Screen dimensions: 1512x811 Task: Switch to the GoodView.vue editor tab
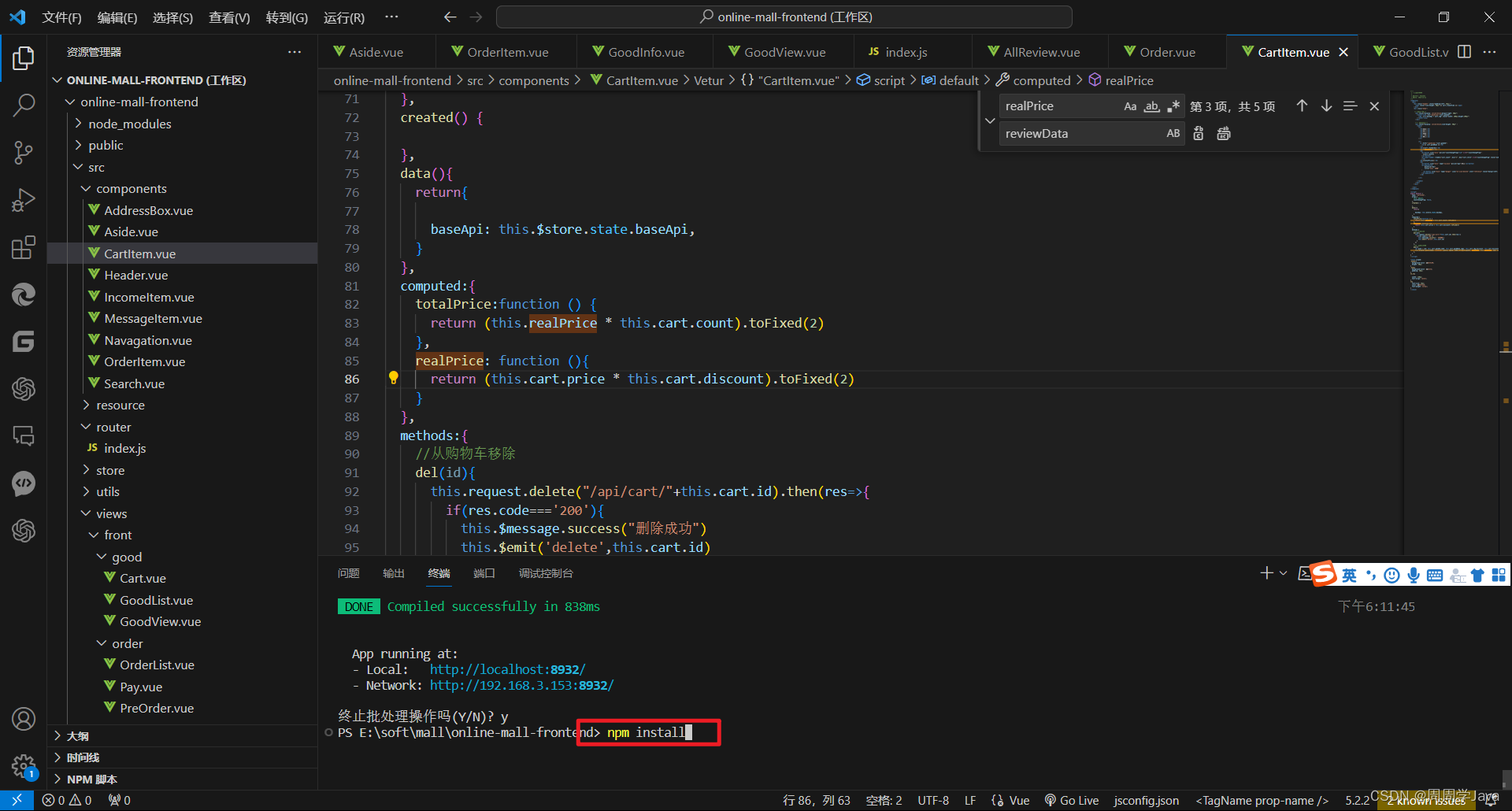(x=784, y=52)
